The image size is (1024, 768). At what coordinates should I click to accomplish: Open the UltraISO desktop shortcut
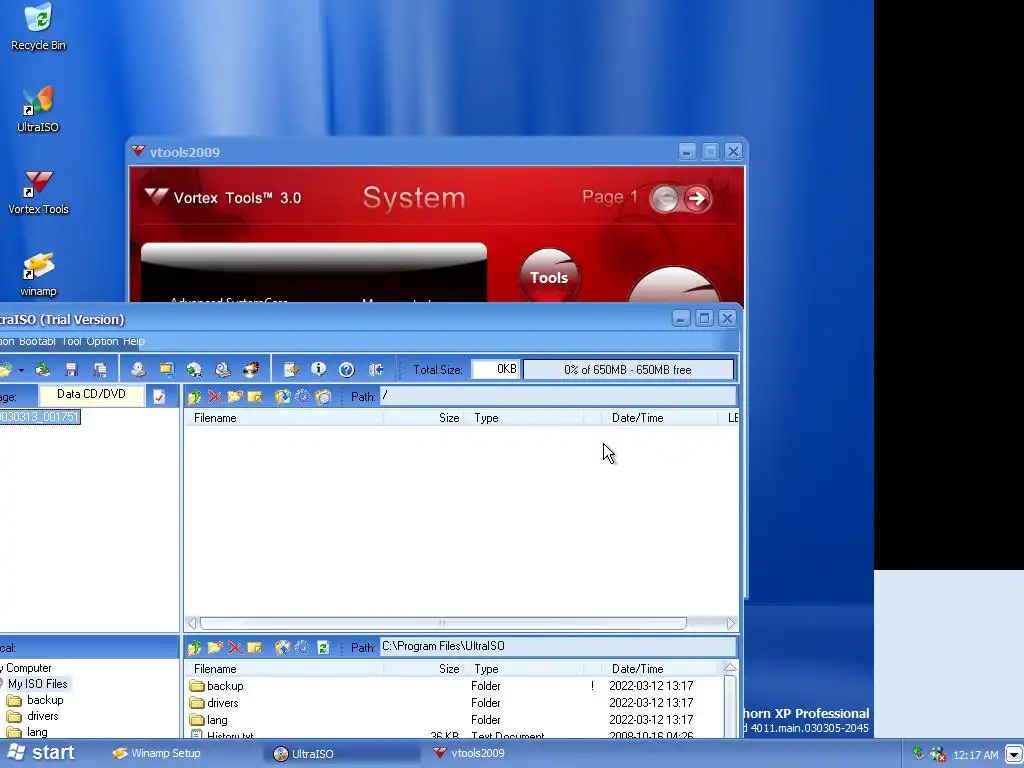[38, 110]
